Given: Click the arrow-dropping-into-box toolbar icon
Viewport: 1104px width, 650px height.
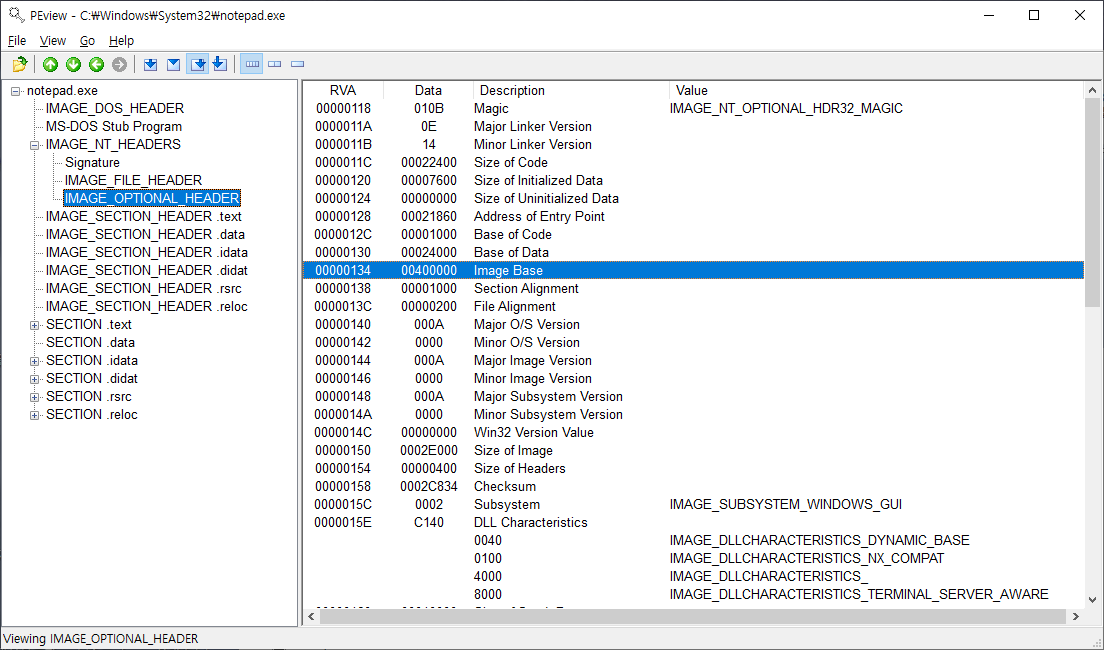Looking at the screenshot, I should pos(220,64).
